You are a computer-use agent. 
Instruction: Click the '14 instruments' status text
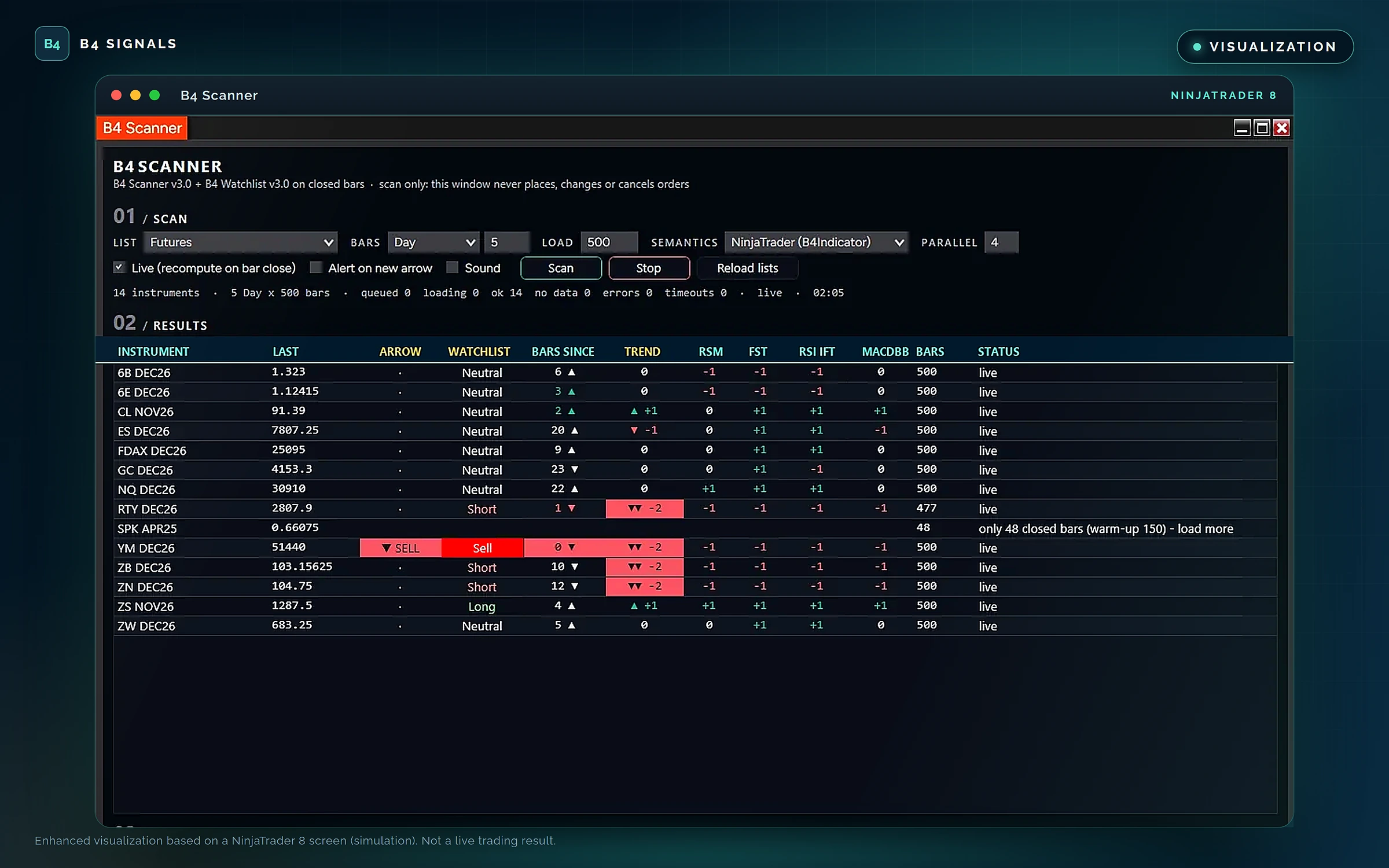tap(156, 293)
